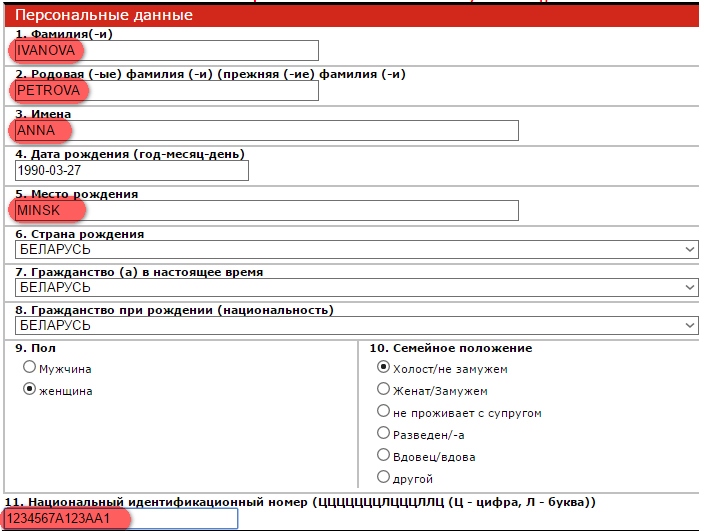
Task: Select the Мужчина radio button
Action: (29, 367)
